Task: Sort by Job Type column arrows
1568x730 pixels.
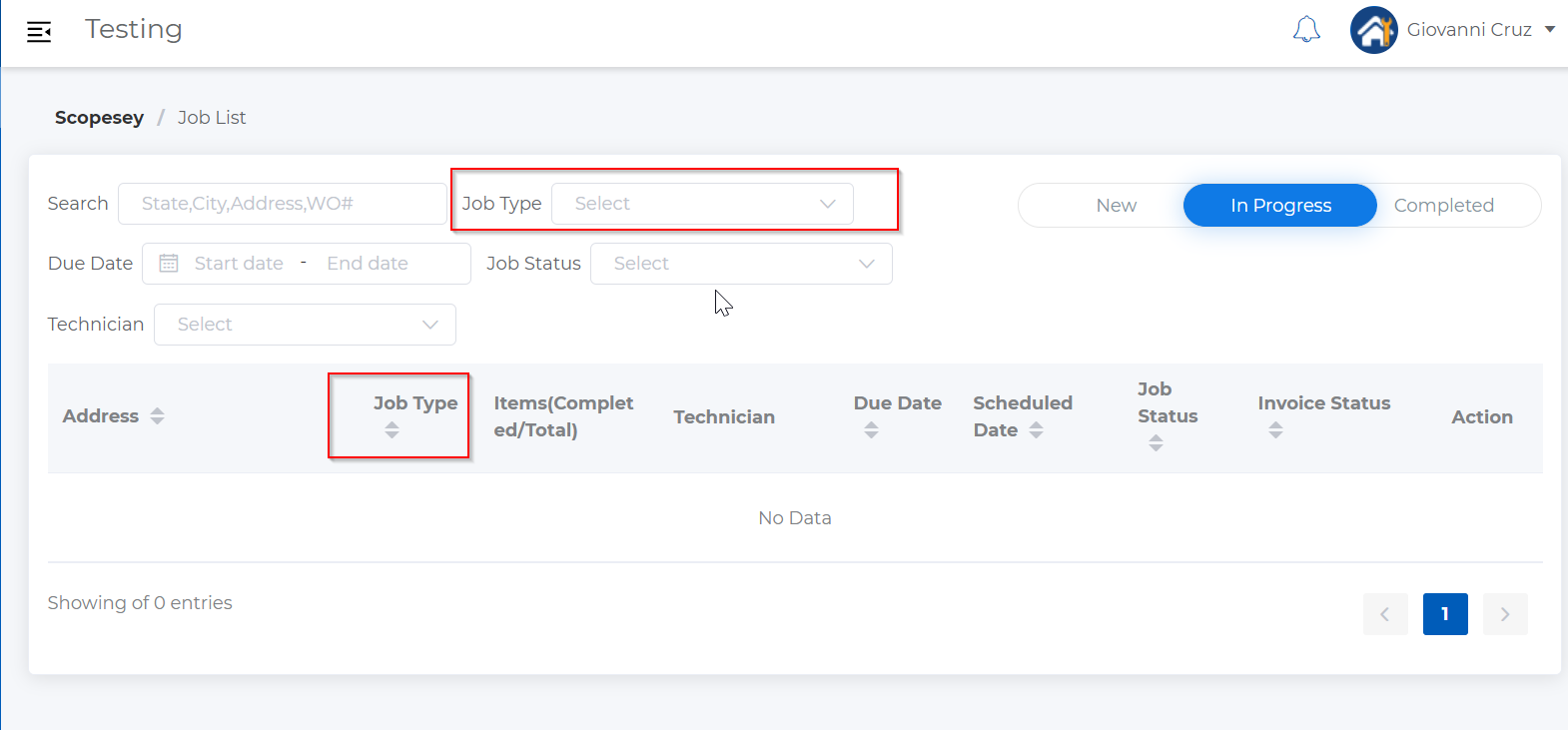Action: click(392, 430)
